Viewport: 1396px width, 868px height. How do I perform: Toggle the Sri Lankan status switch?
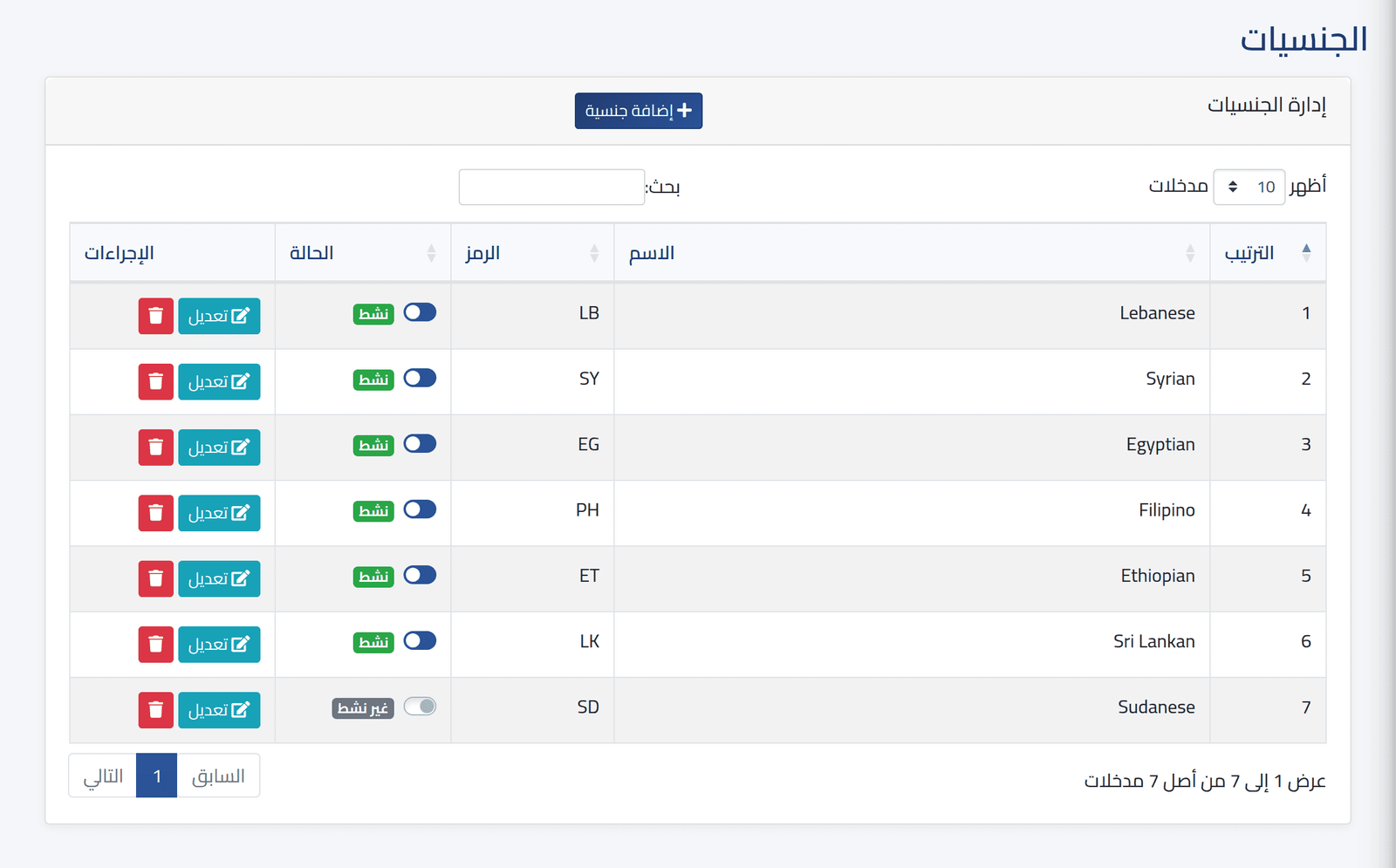420,640
